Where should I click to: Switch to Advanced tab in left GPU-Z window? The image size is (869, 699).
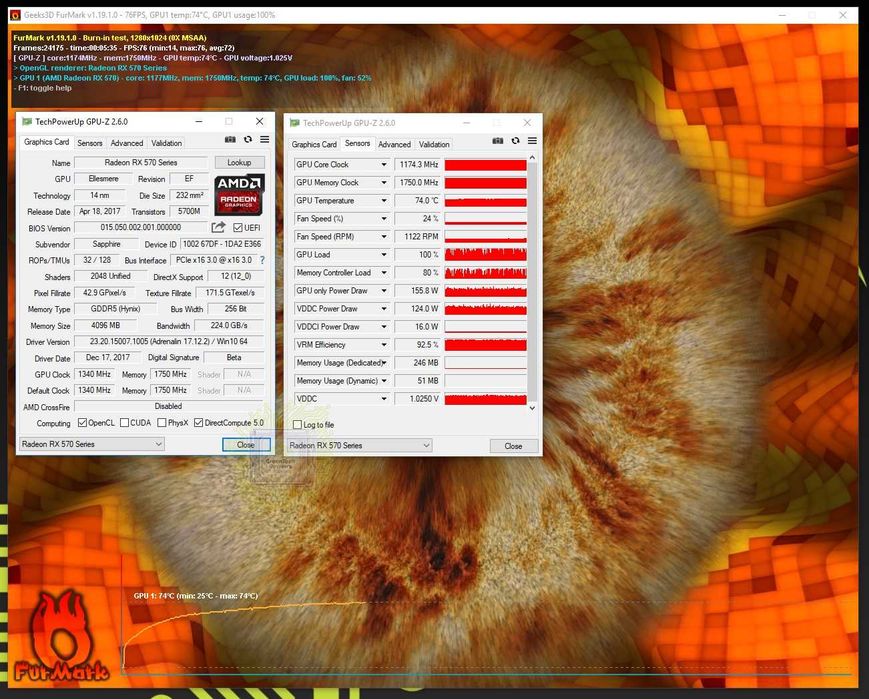pos(126,143)
